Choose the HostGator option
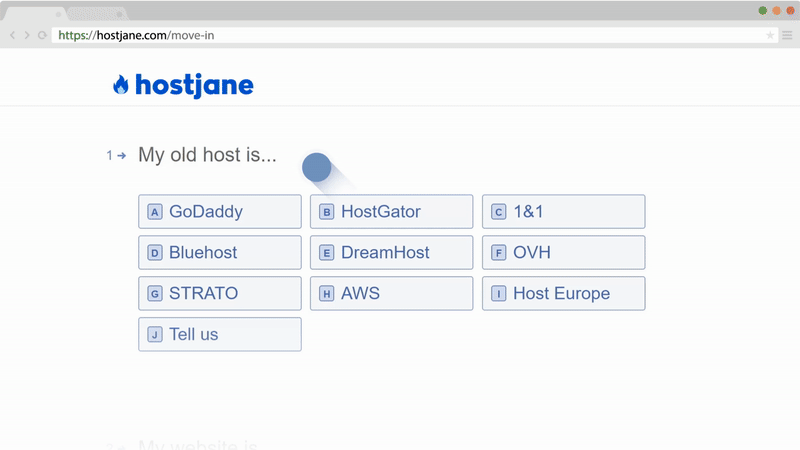Viewport: 800px width, 450px height. point(391,212)
